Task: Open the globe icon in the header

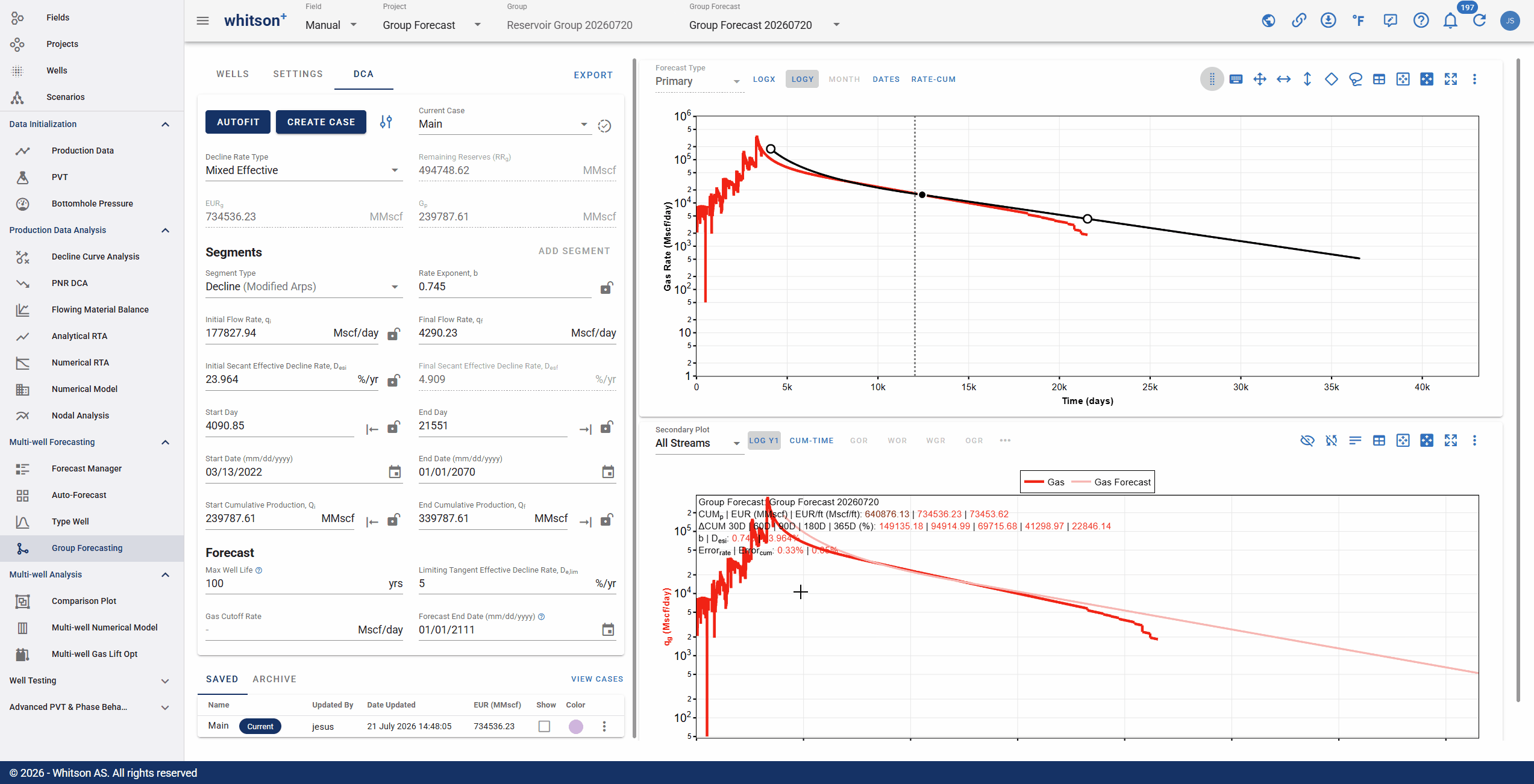Action: click(x=1268, y=21)
